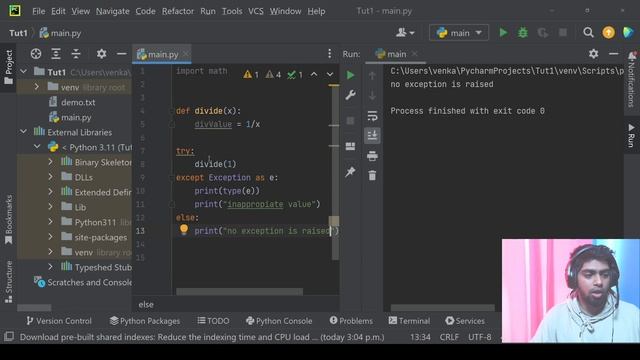
Task: Print the Run console output
Action: click(372, 156)
